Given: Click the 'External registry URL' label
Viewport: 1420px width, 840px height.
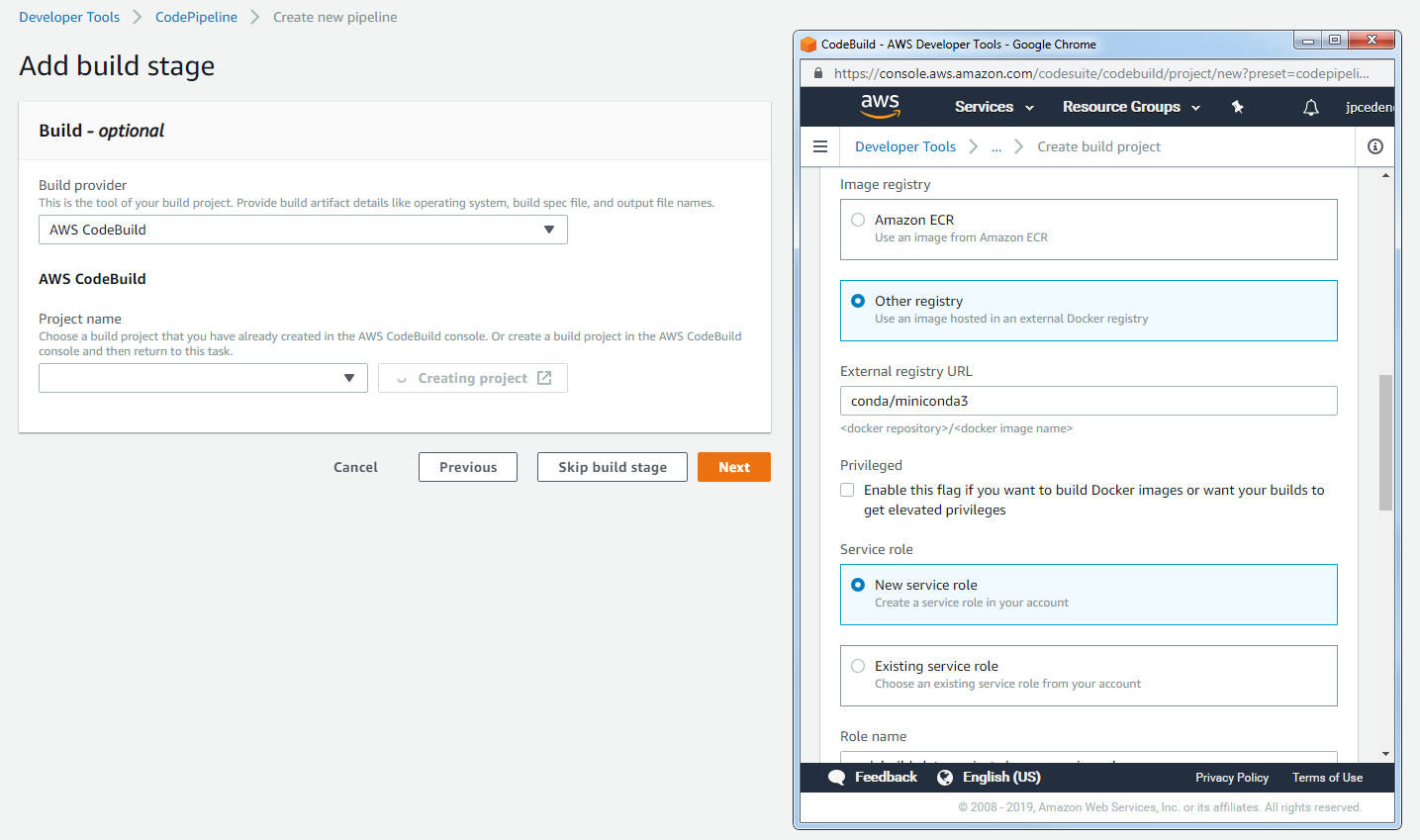Looking at the screenshot, I should coord(905,371).
